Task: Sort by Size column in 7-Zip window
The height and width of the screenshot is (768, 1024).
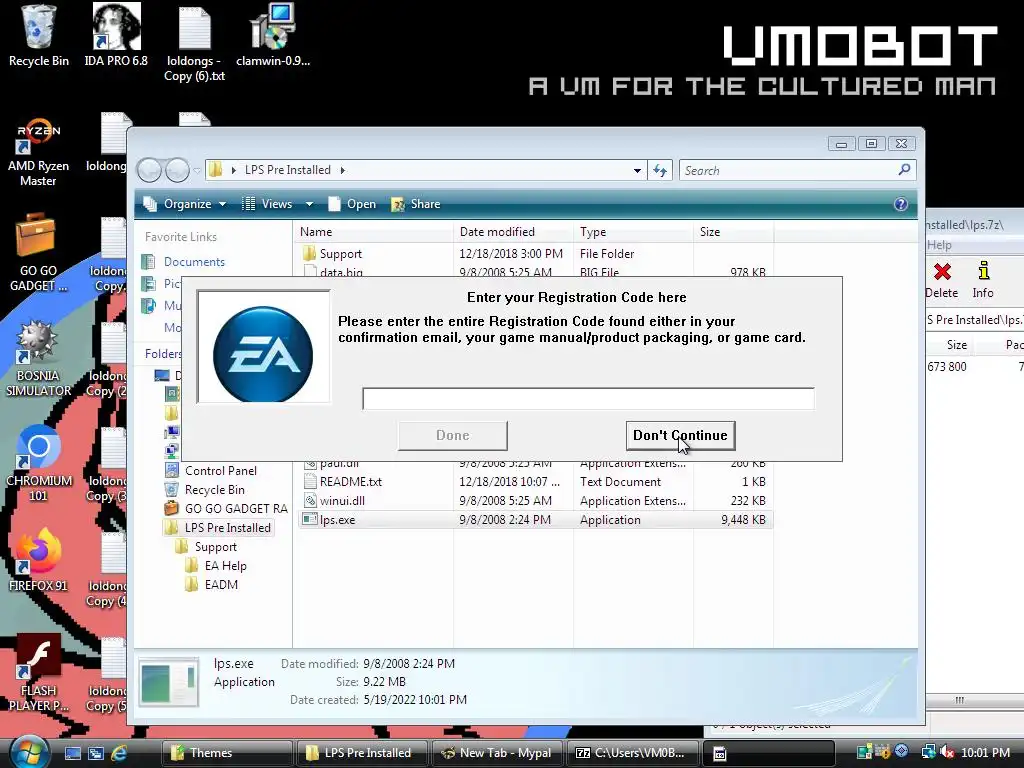Action: pos(957,345)
